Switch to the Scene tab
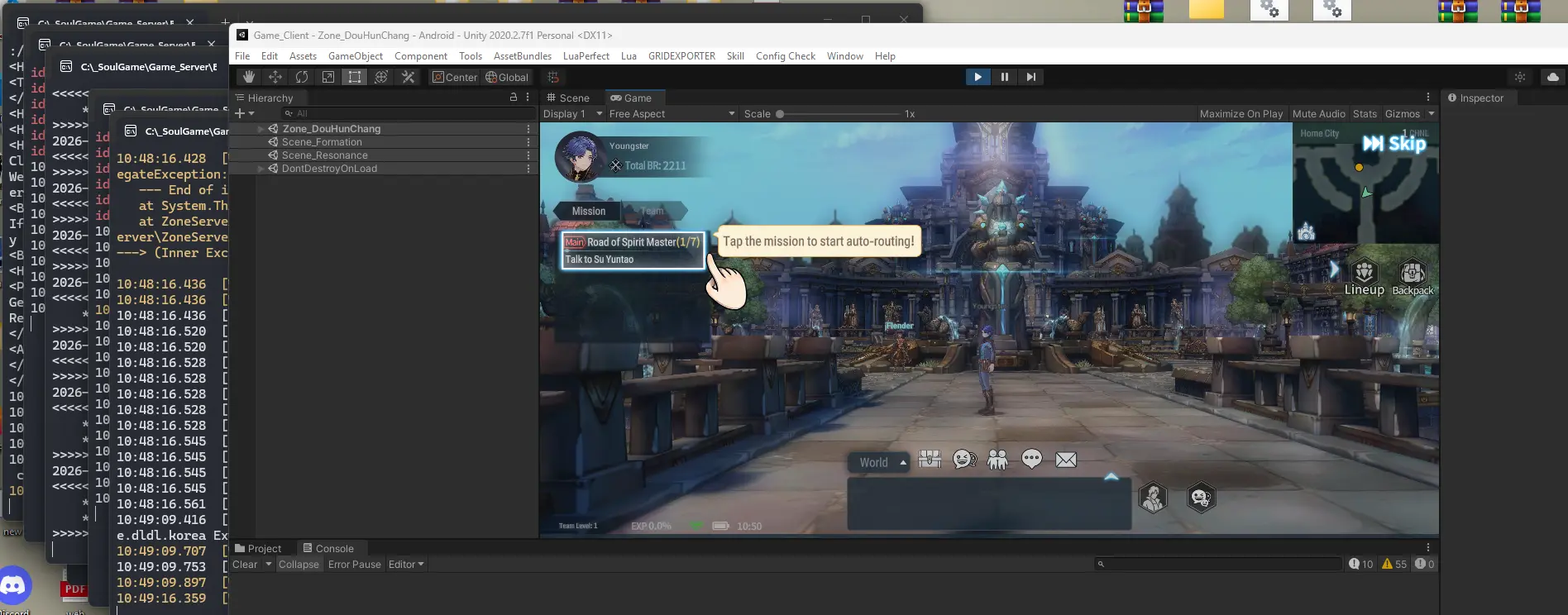 pos(568,98)
